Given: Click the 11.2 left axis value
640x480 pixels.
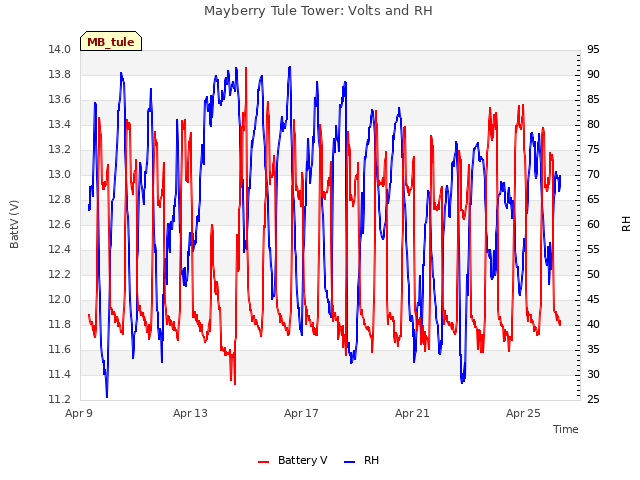Looking at the screenshot, I should point(60,399).
